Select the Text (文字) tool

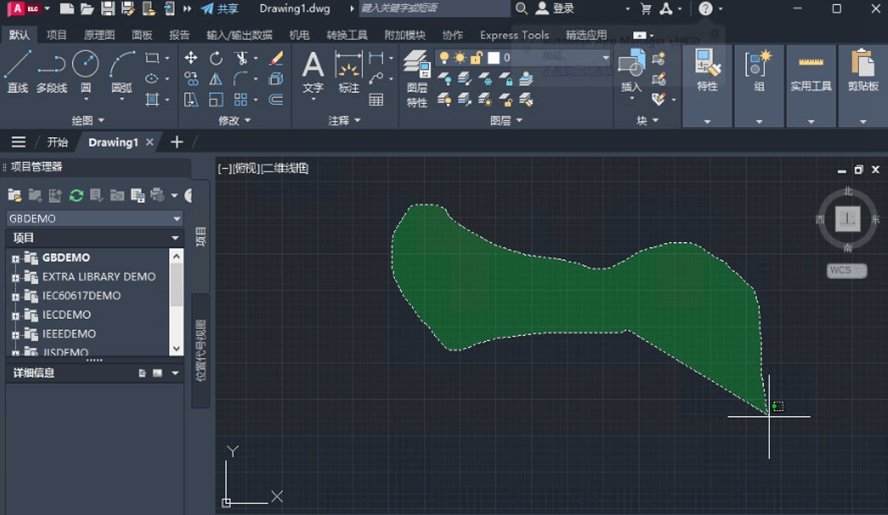click(x=313, y=72)
